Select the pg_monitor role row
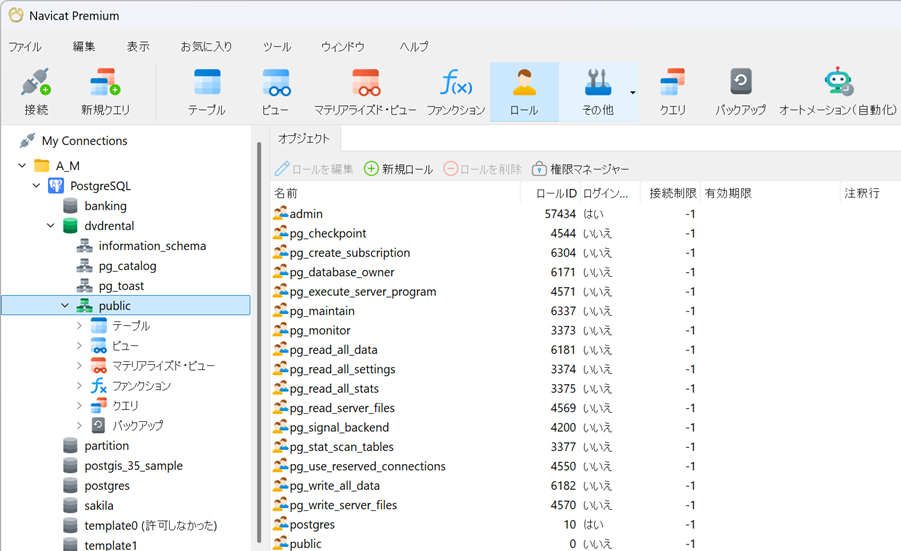The image size is (901, 551). (x=585, y=330)
